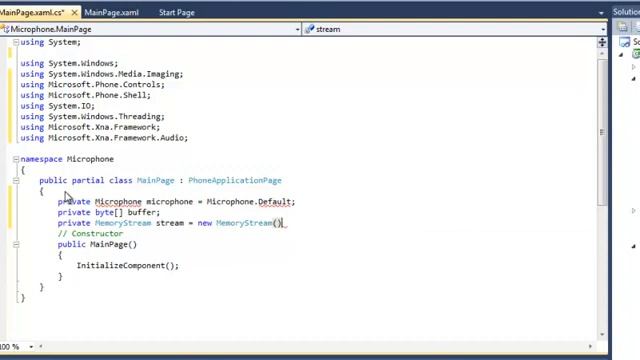The image size is (640, 360).
Task: Open the 100 % zoom dropdown
Action: [31, 347]
